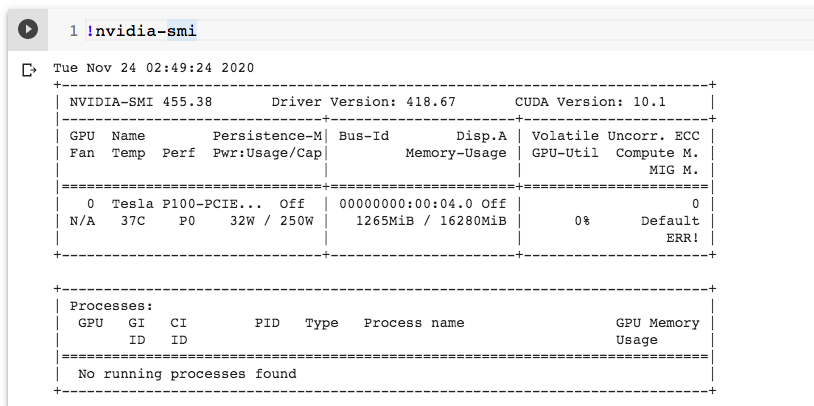
Task: Click the Tue Nov 24 timestamp line
Action: pyautogui.click(x=153, y=68)
